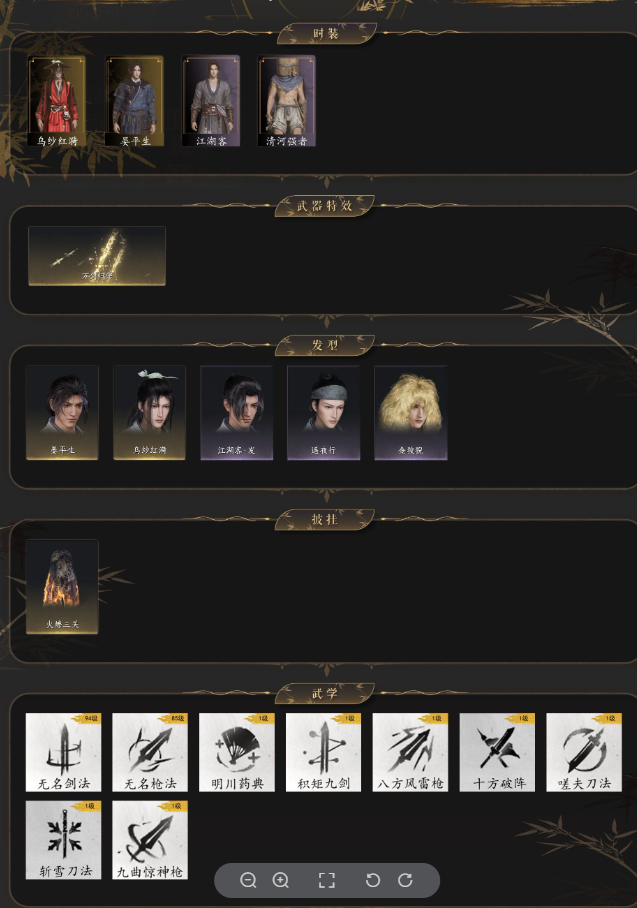Select the blonde curly hairstyle card
The height and width of the screenshot is (908, 637).
pos(411,413)
